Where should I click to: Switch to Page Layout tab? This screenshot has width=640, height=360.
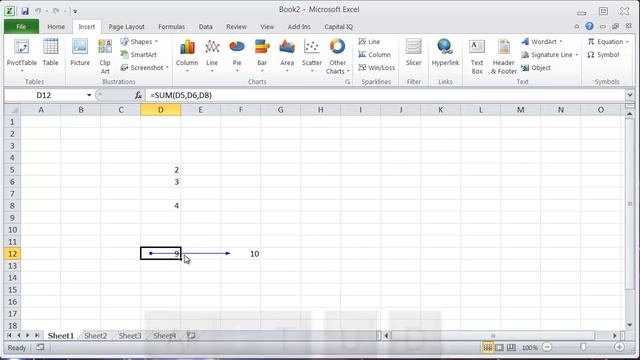click(127, 27)
